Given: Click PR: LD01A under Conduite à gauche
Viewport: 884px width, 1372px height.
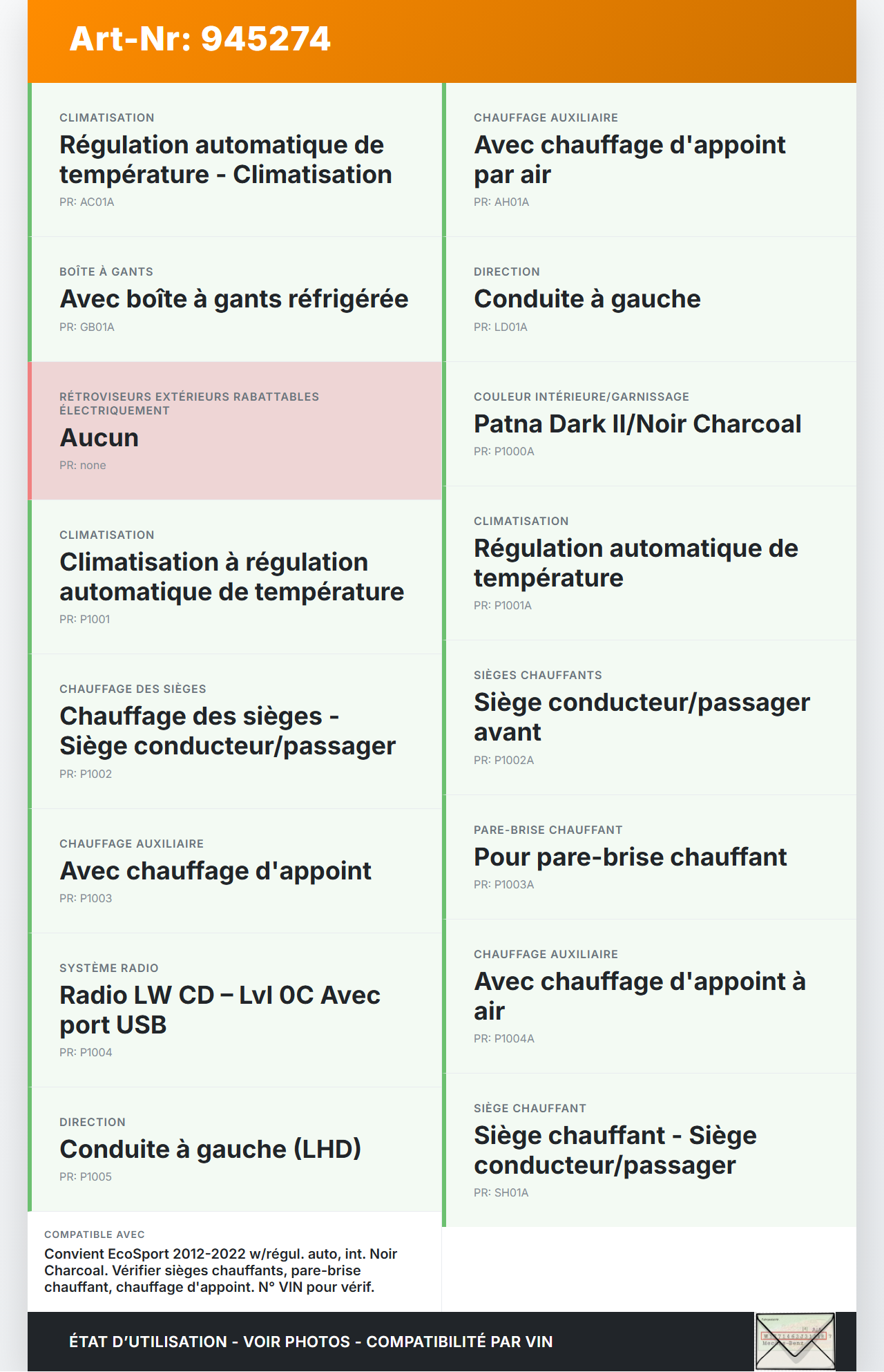Looking at the screenshot, I should (x=501, y=327).
